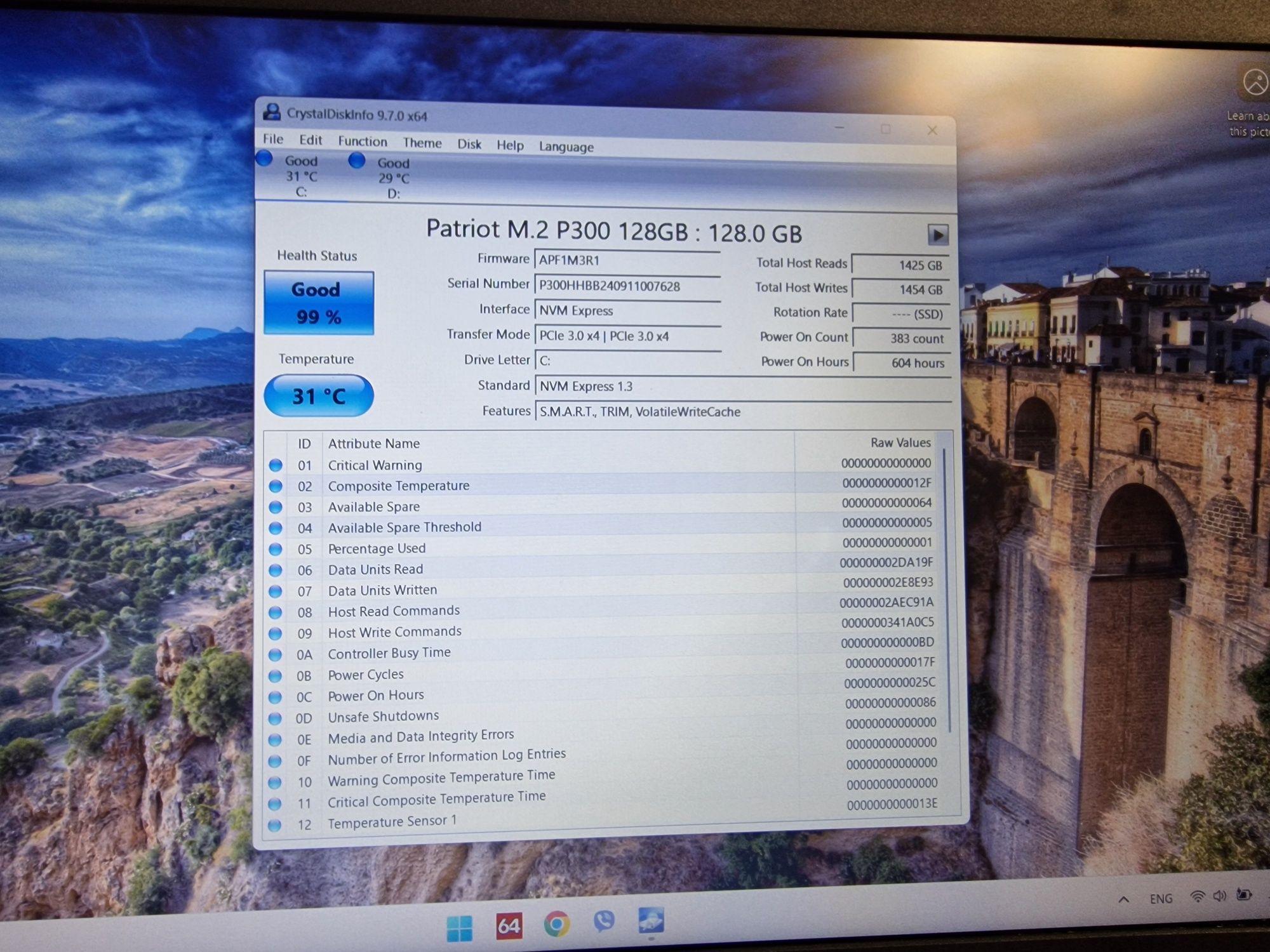Screen dimensions: 1270x952
Task: Click the Power On Hours value 604 hours
Action: [x=902, y=363]
